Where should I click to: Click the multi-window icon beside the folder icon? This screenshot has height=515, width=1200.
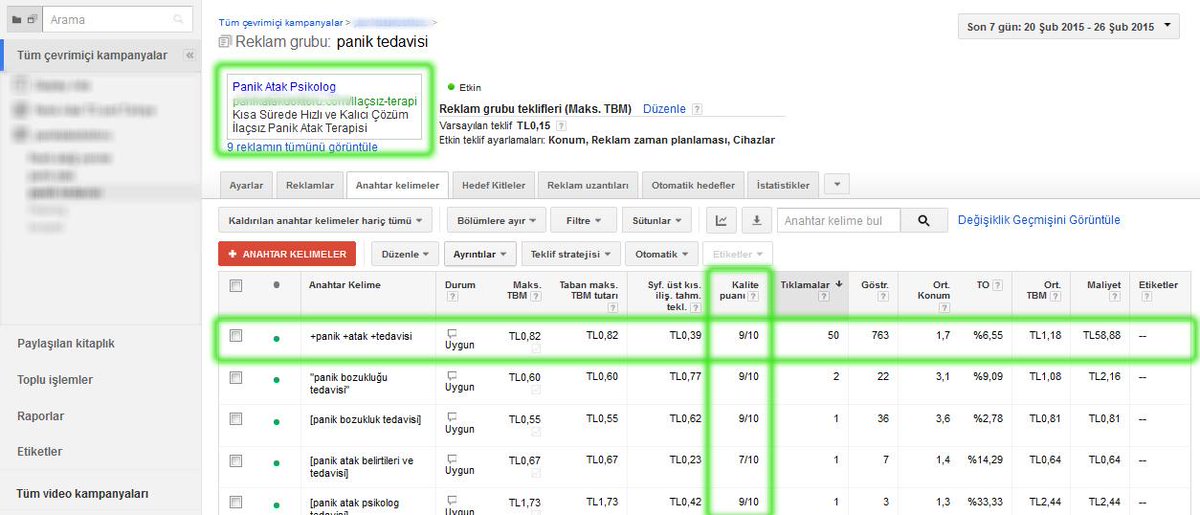coord(32,19)
